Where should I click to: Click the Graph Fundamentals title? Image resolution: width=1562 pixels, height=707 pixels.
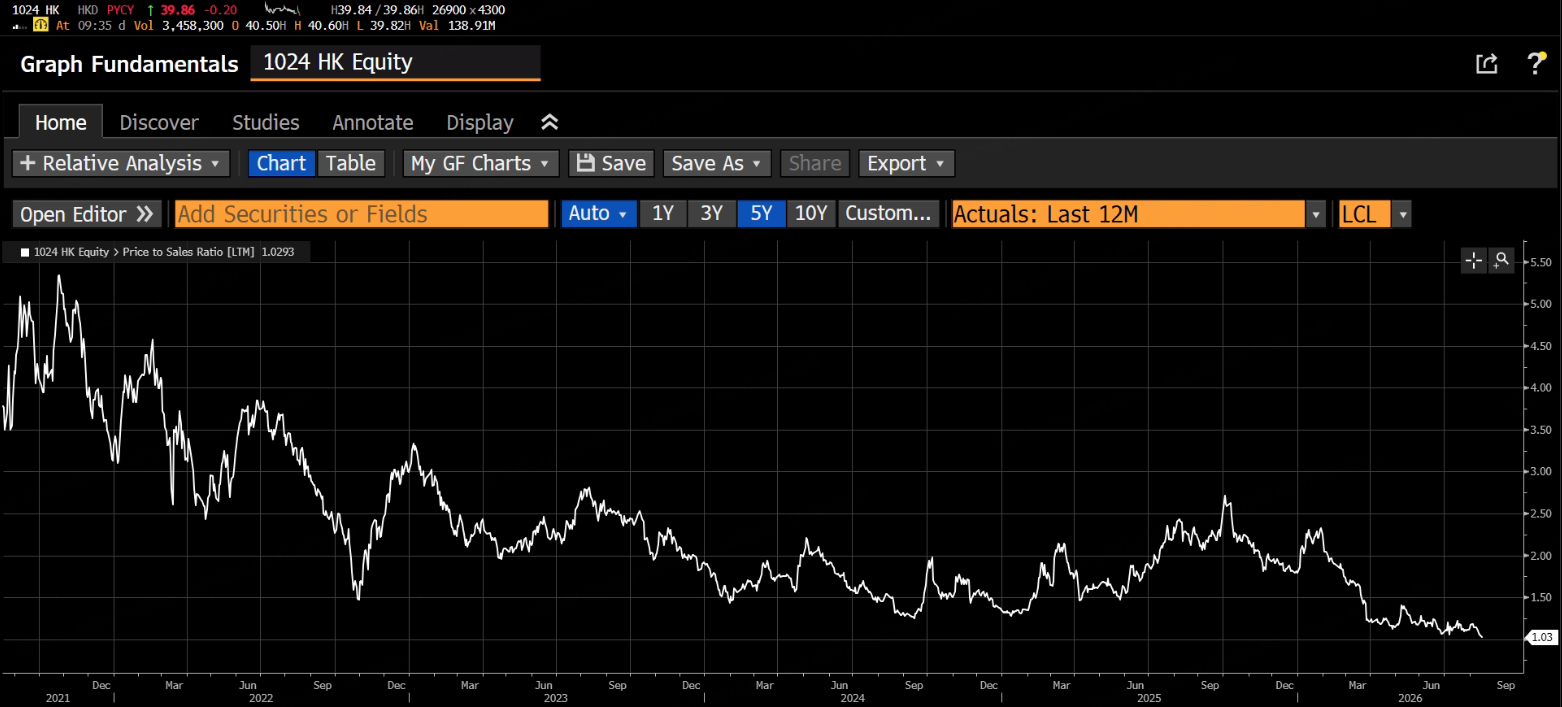[129, 64]
